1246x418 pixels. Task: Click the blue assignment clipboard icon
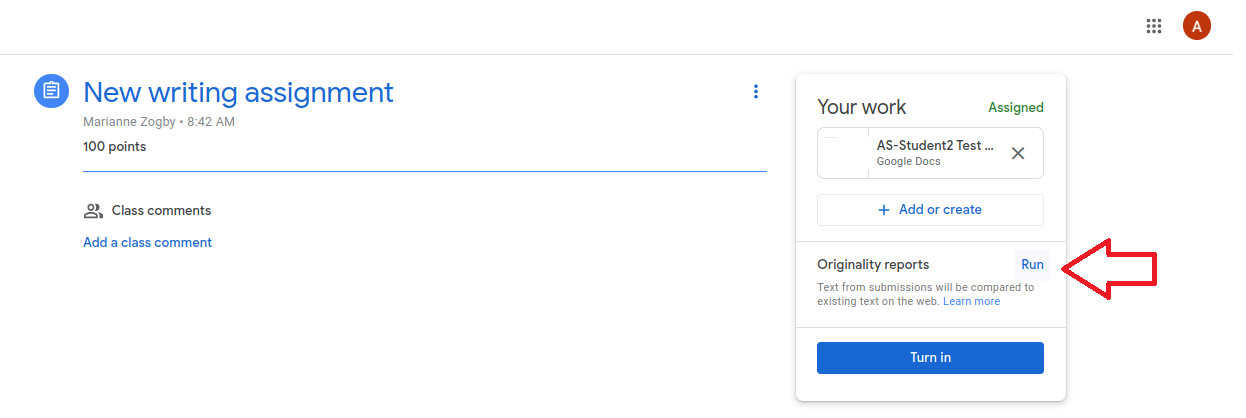(51, 91)
